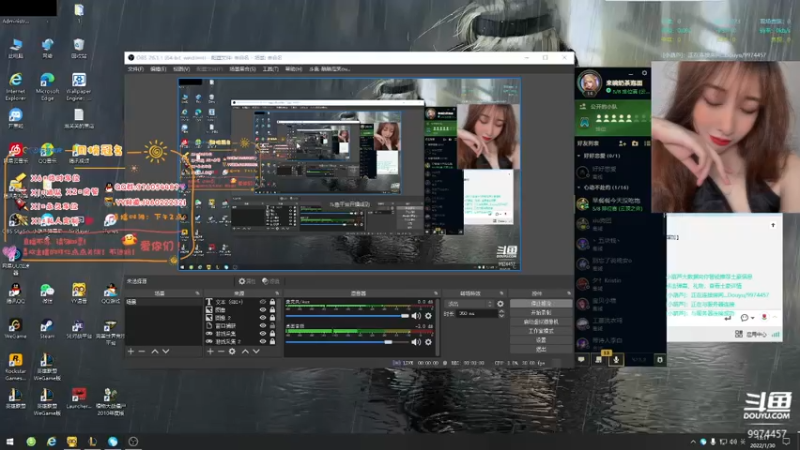Move the selected source up in the list
Screen dimensions: 800x450
point(245,352)
